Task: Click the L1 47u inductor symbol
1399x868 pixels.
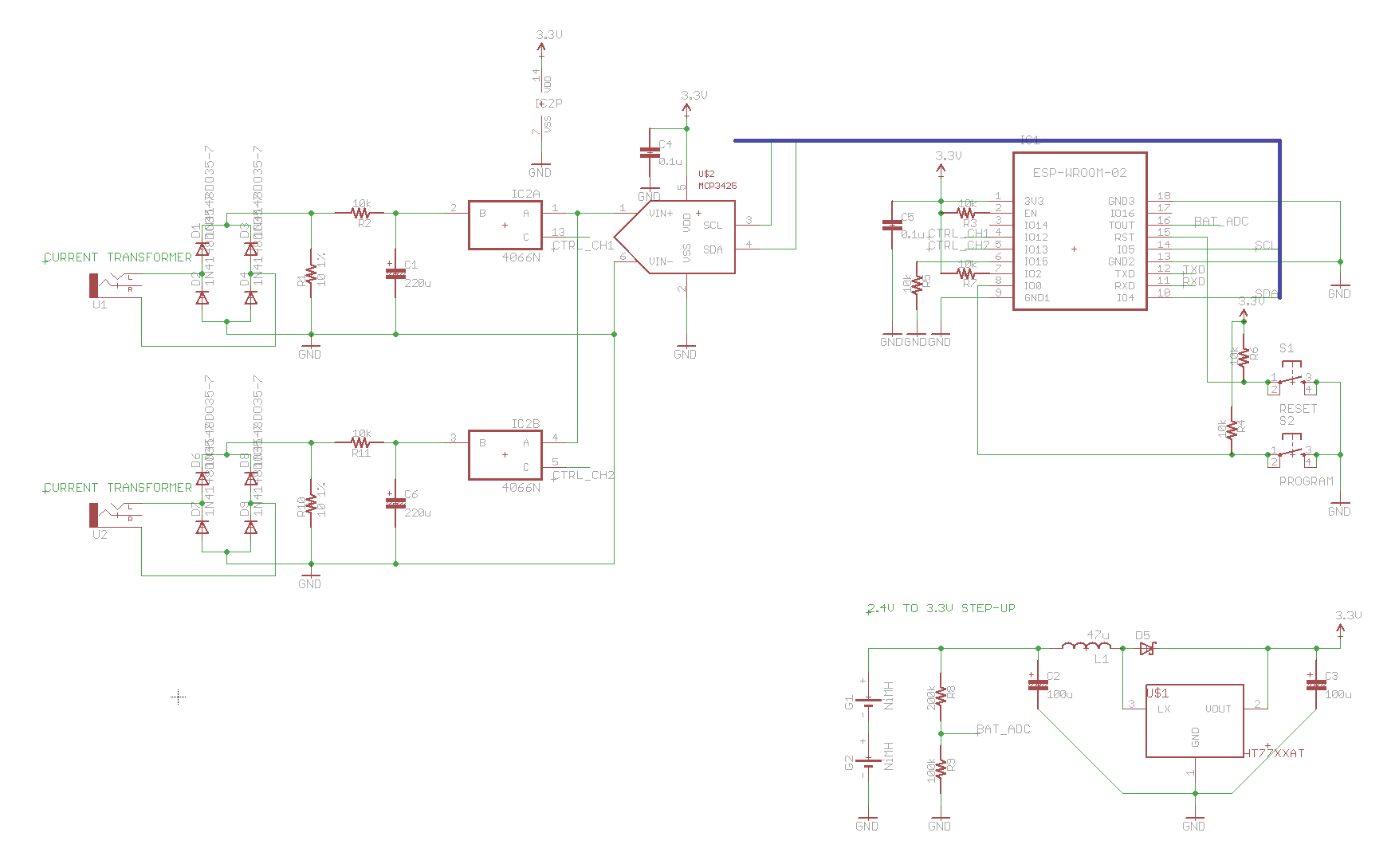Action: click(x=1086, y=647)
